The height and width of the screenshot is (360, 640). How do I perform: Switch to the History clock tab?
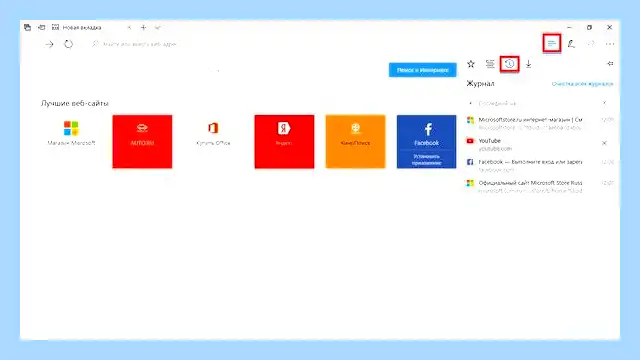[509, 64]
